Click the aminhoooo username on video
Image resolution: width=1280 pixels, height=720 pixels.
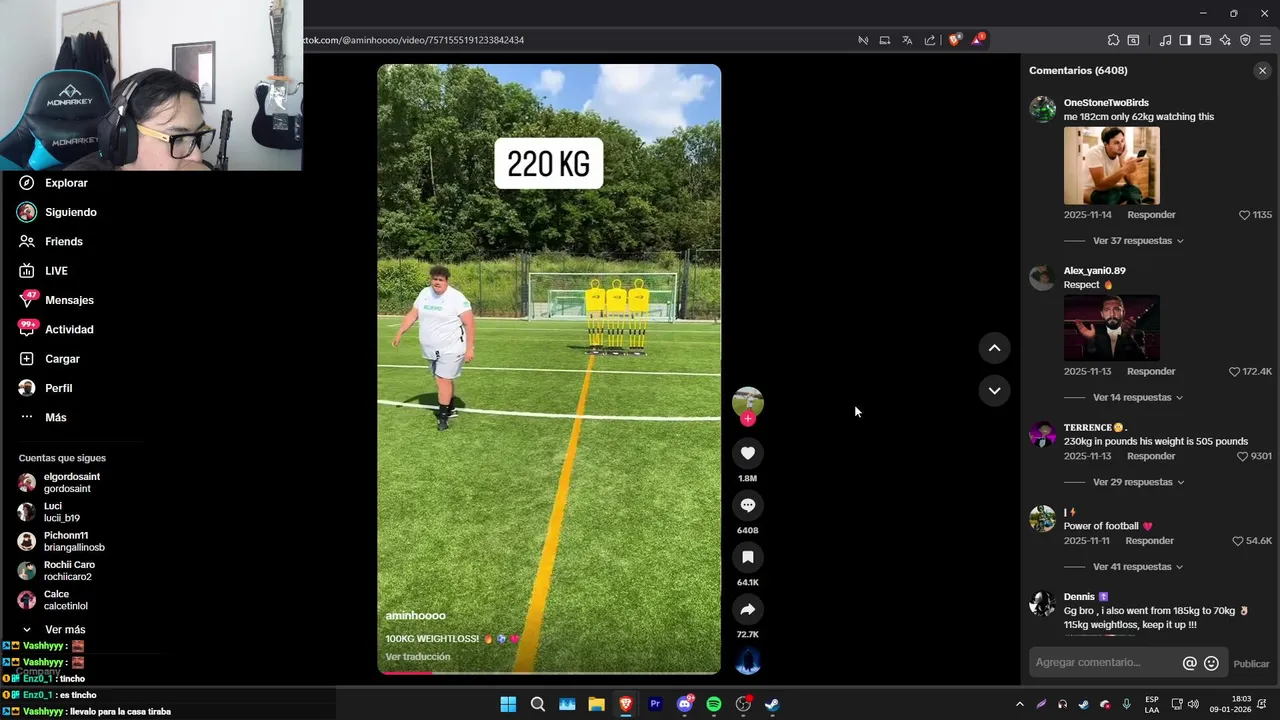[x=416, y=616]
